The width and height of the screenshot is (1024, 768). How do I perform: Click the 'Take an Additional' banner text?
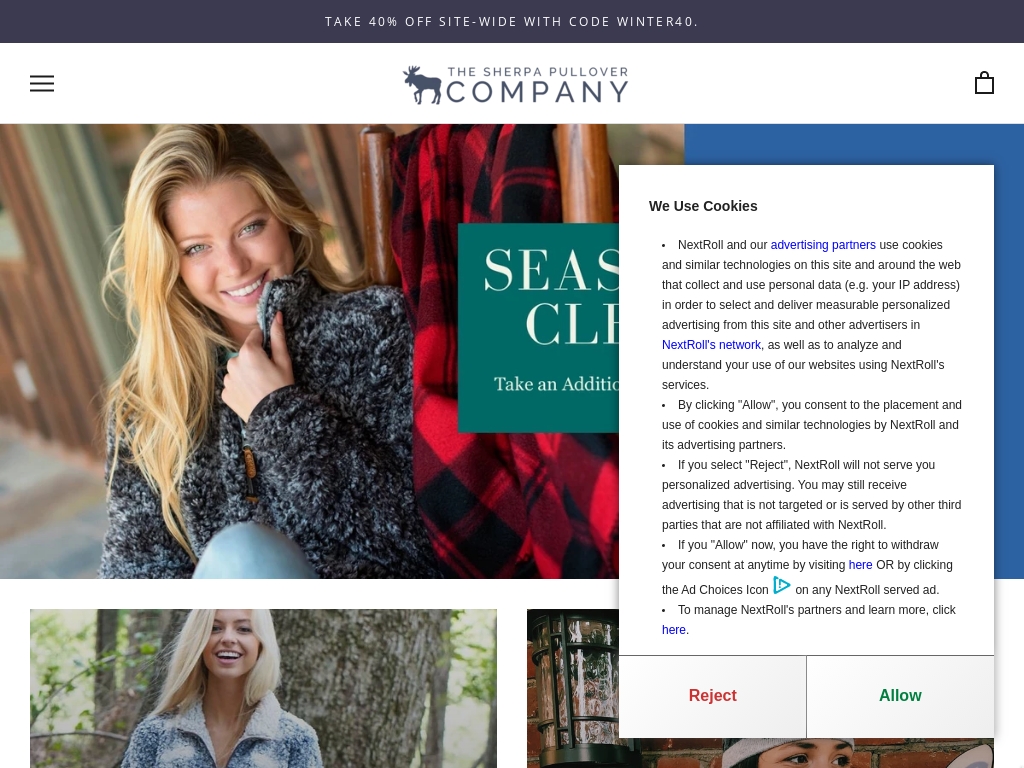(x=556, y=384)
